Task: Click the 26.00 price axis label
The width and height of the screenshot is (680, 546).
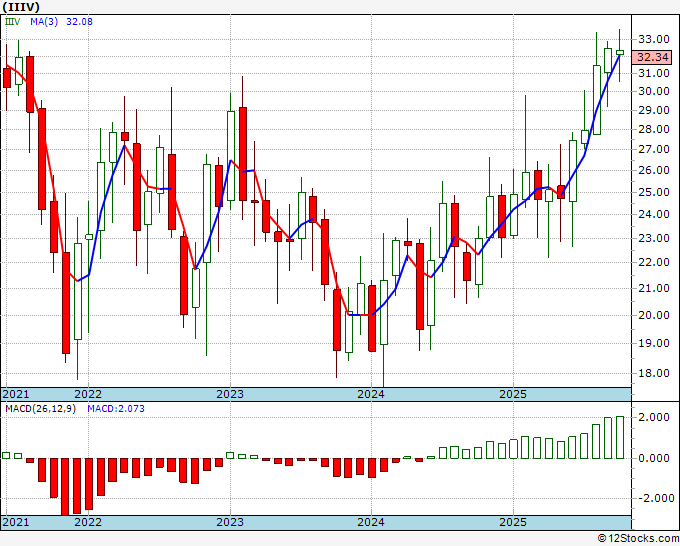Action: [x=654, y=170]
